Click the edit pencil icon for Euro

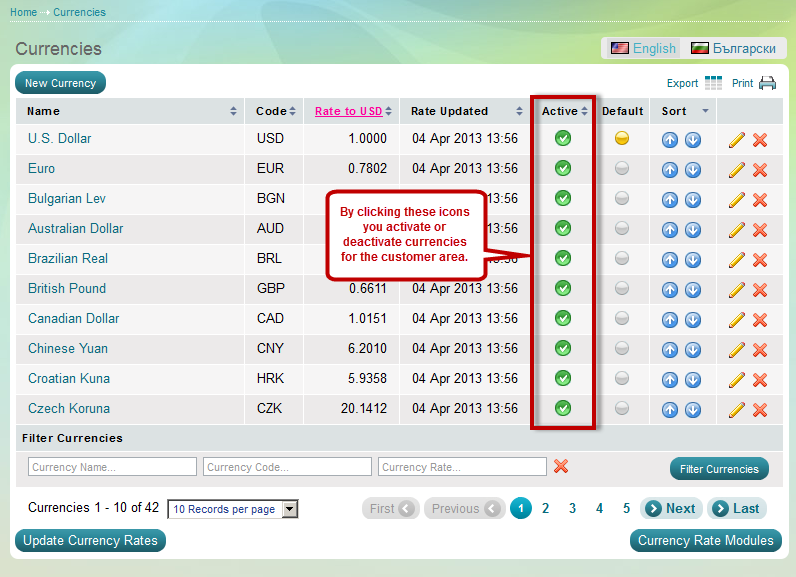737,169
